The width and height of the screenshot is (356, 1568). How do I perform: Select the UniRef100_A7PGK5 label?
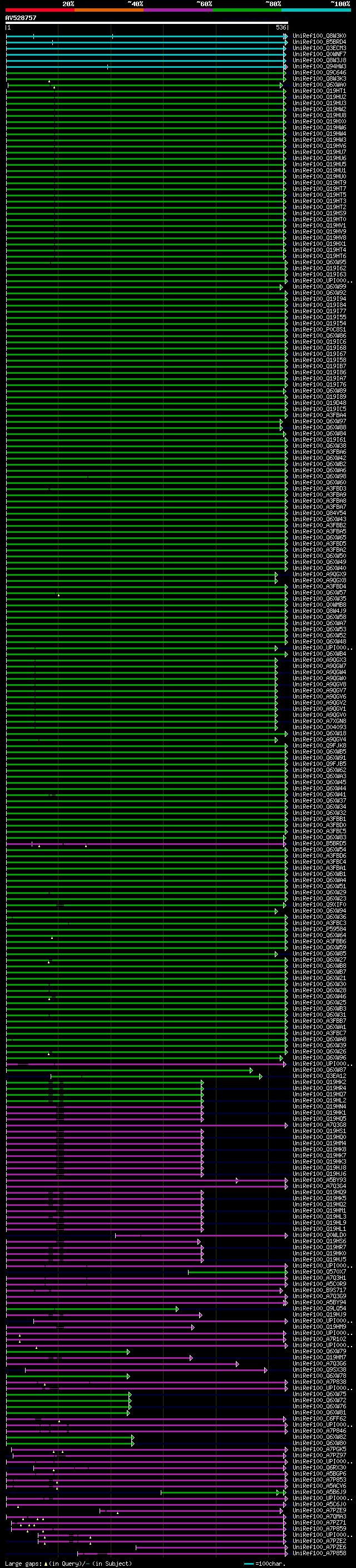319,1450
